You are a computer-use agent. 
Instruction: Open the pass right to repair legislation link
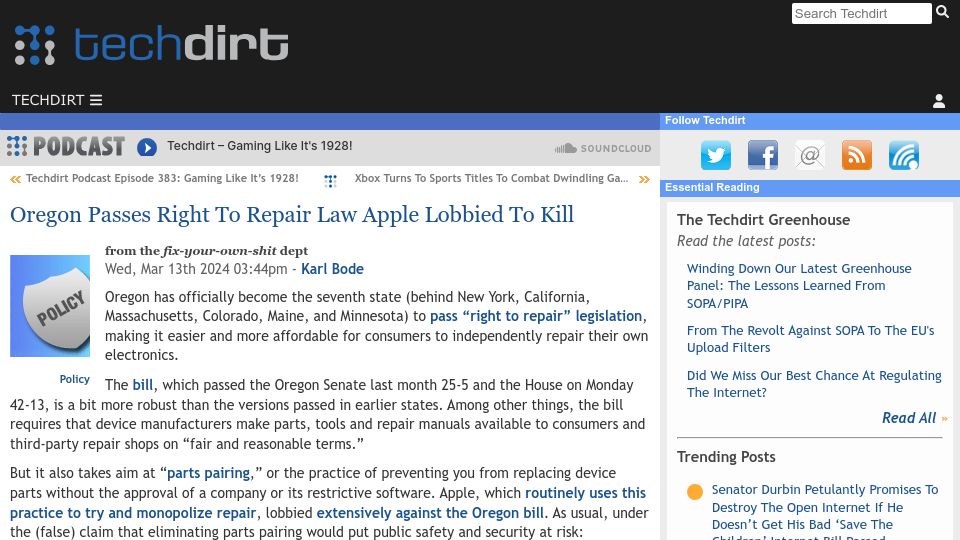536,316
